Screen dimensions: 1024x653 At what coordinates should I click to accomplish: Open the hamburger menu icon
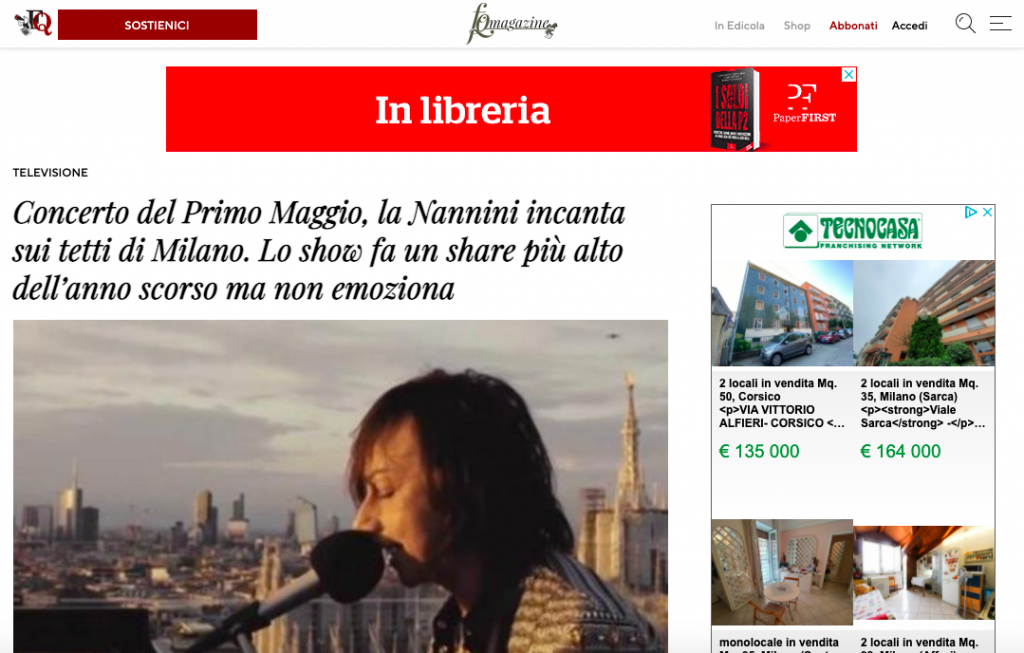coord(1000,24)
